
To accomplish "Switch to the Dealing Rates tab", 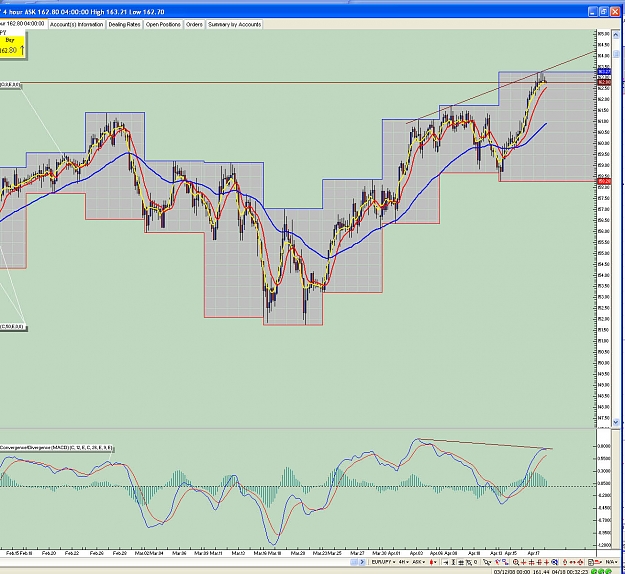I will [x=124, y=24].
